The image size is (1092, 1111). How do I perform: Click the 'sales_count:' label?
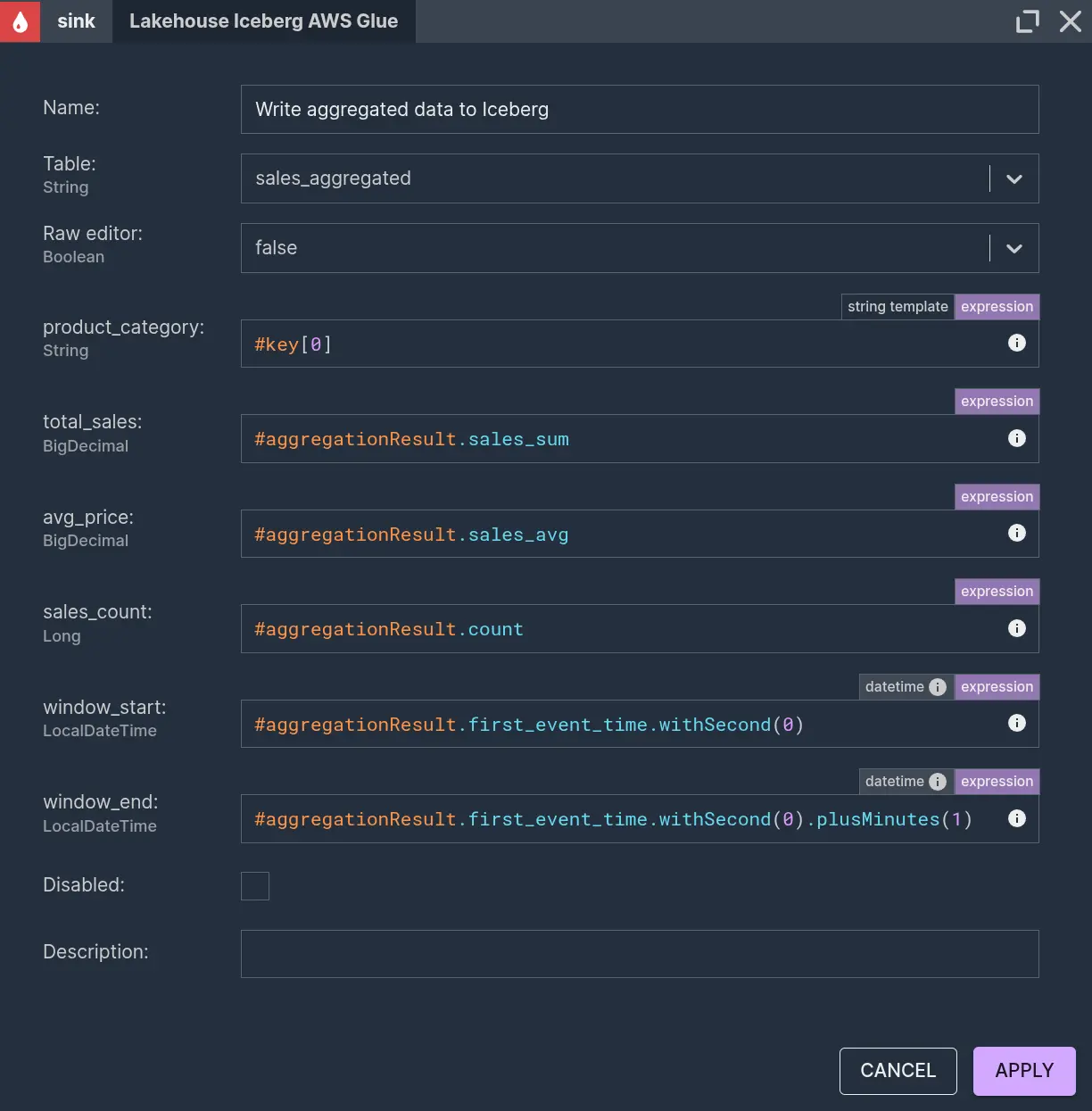[x=98, y=612]
